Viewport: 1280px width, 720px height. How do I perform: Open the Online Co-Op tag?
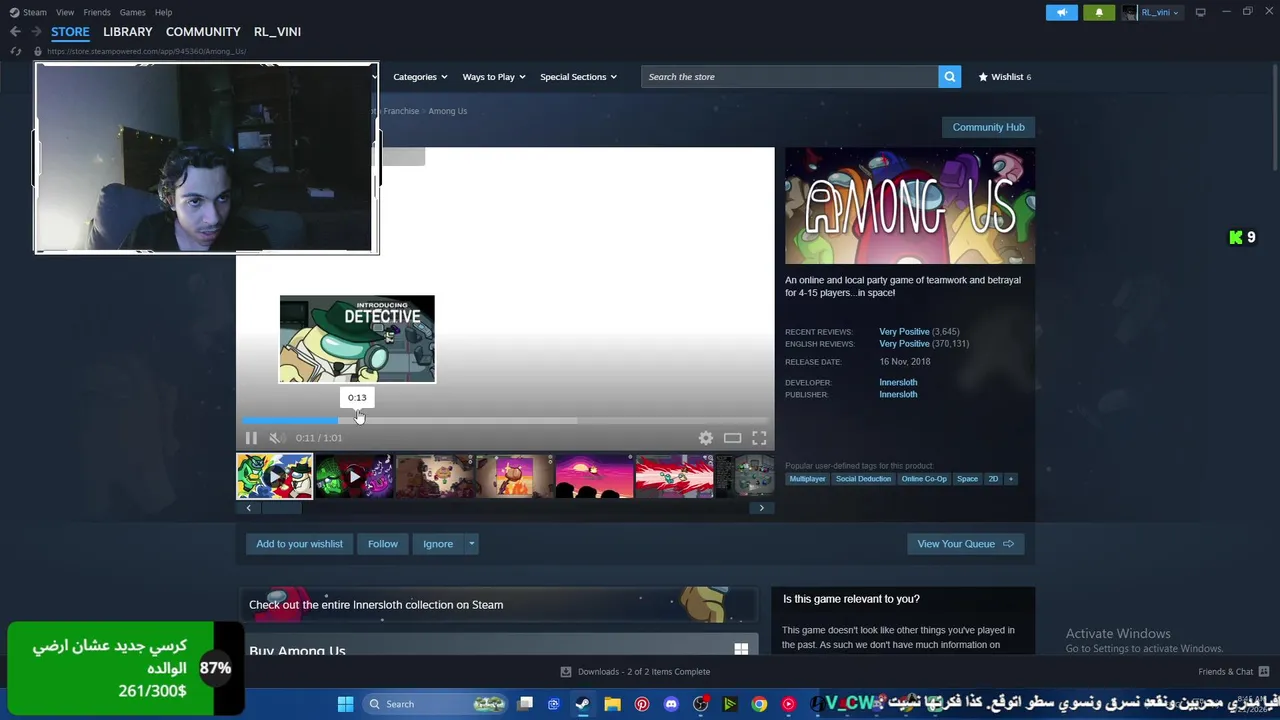click(x=924, y=479)
